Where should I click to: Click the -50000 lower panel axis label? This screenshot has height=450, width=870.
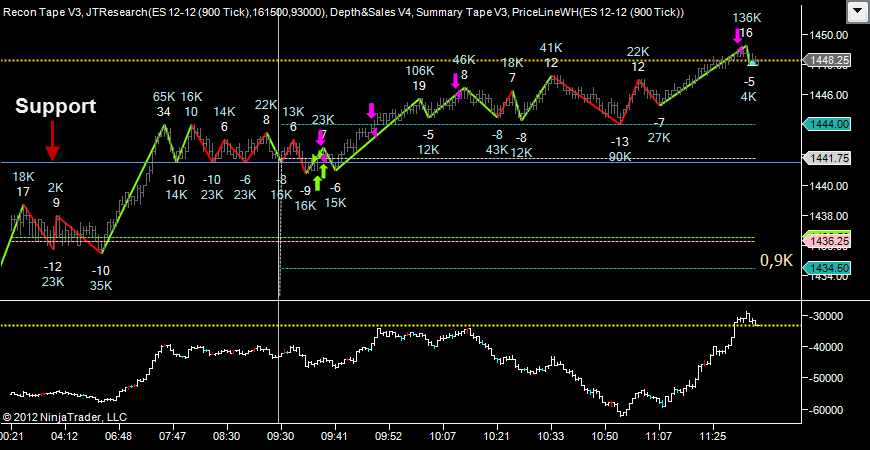pos(827,378)
